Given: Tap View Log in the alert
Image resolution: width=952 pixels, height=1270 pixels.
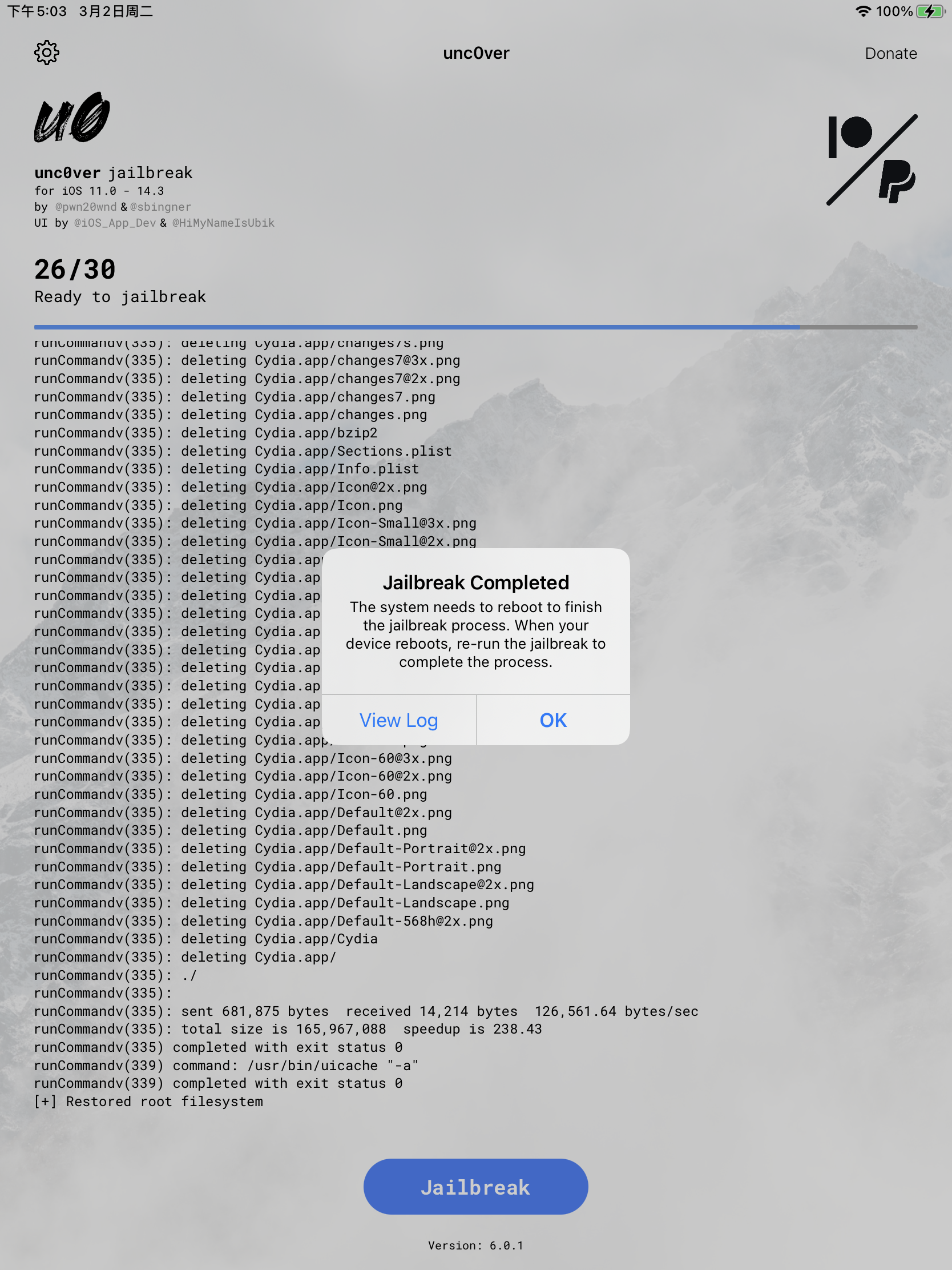Looking at the screenshot, I should click(398, 720).
